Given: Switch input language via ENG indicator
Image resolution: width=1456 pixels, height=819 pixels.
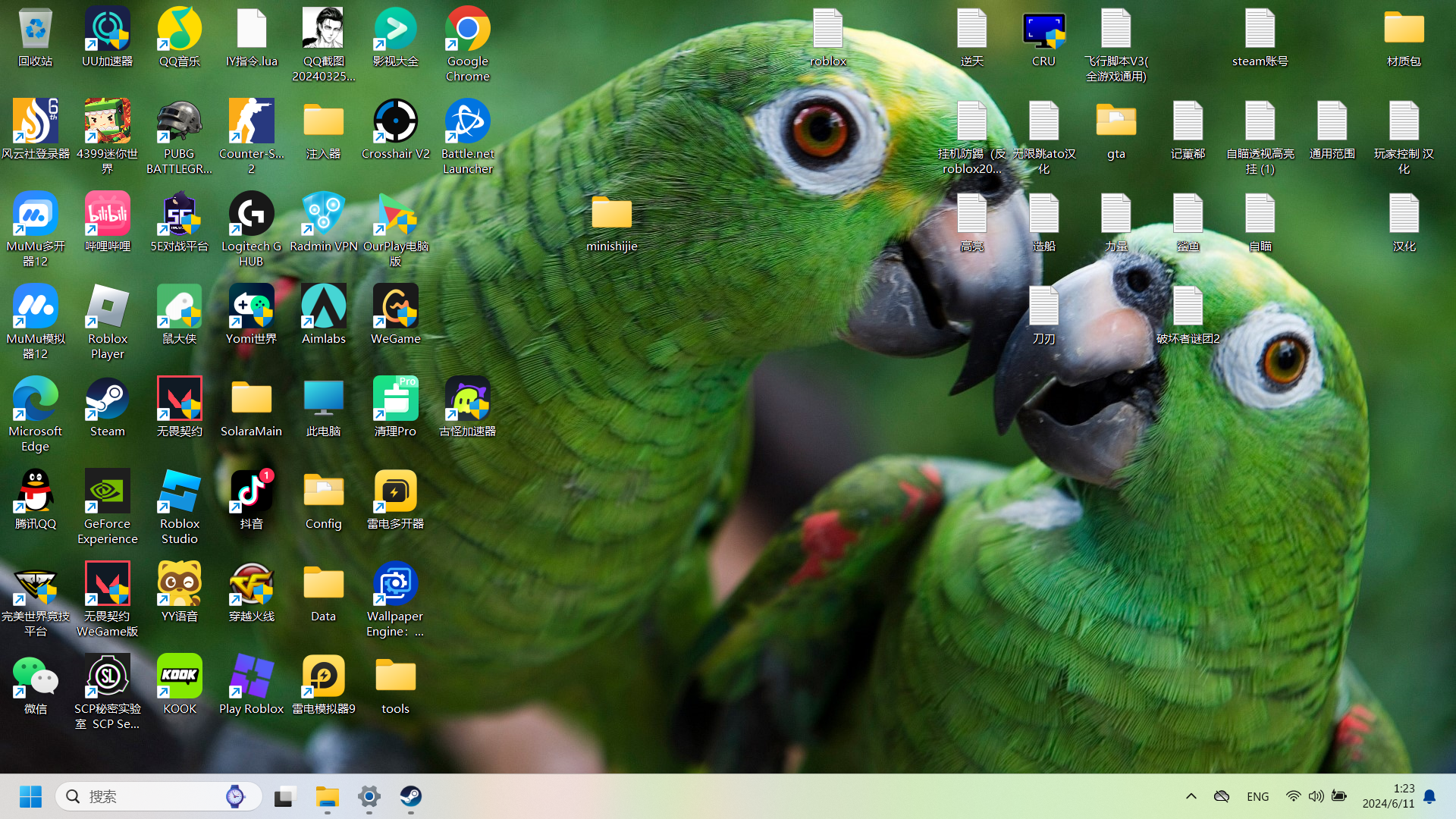Looking at the screenshot, I should click(x=1257, y=796).
